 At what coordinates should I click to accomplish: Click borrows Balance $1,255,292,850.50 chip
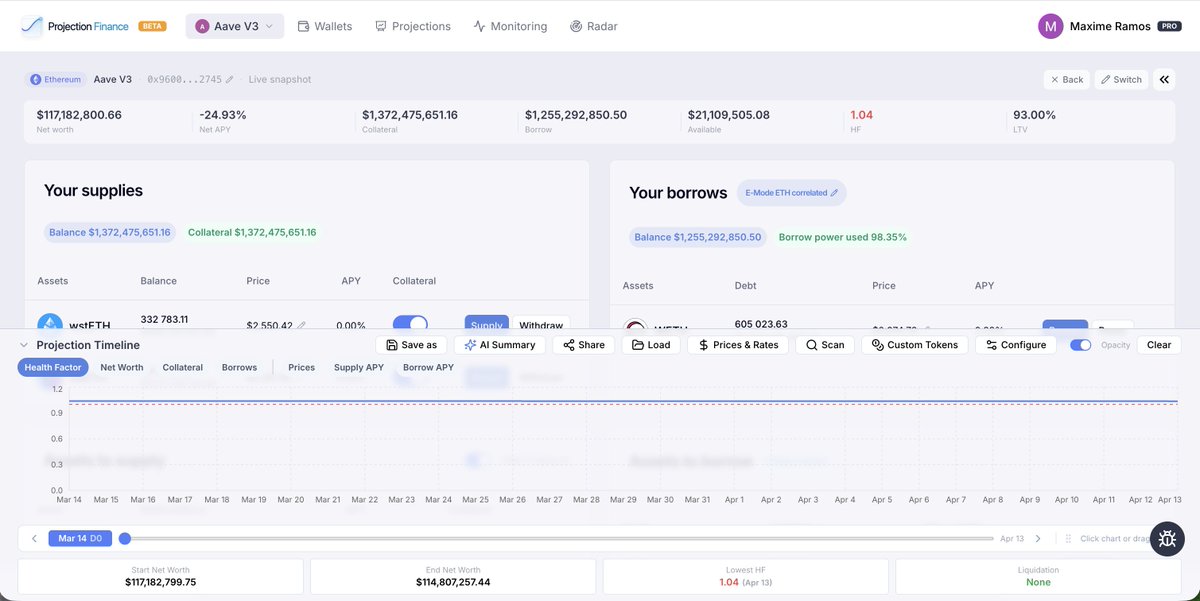point(698,237)
